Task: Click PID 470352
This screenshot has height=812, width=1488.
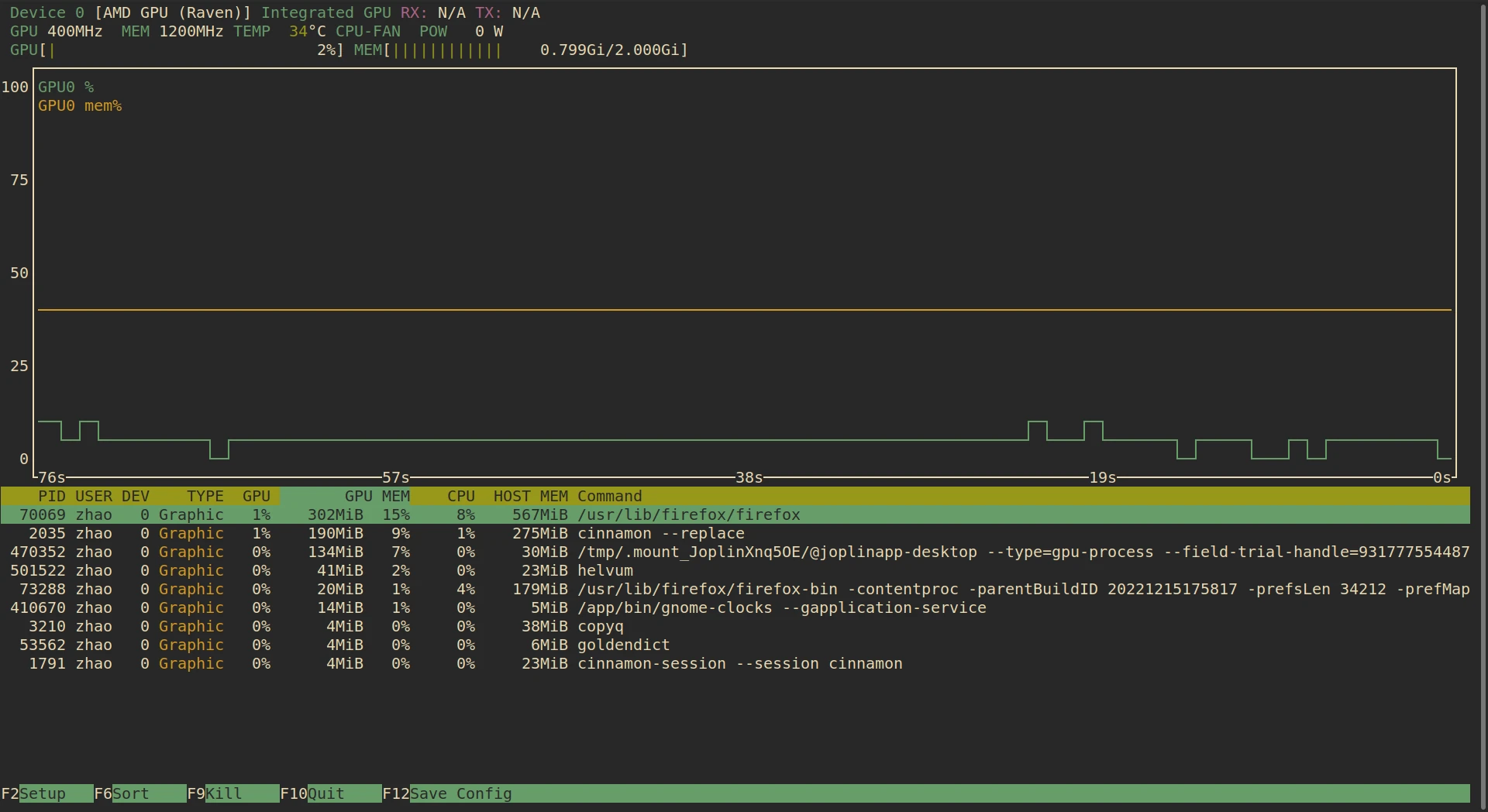Action: tap(38, 552)
